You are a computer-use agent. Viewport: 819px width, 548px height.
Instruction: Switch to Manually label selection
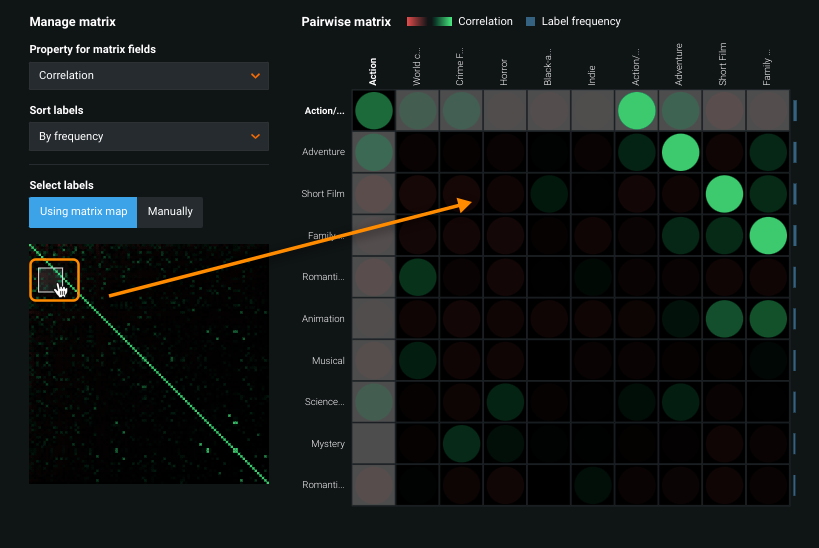click(x=170, y=212)
